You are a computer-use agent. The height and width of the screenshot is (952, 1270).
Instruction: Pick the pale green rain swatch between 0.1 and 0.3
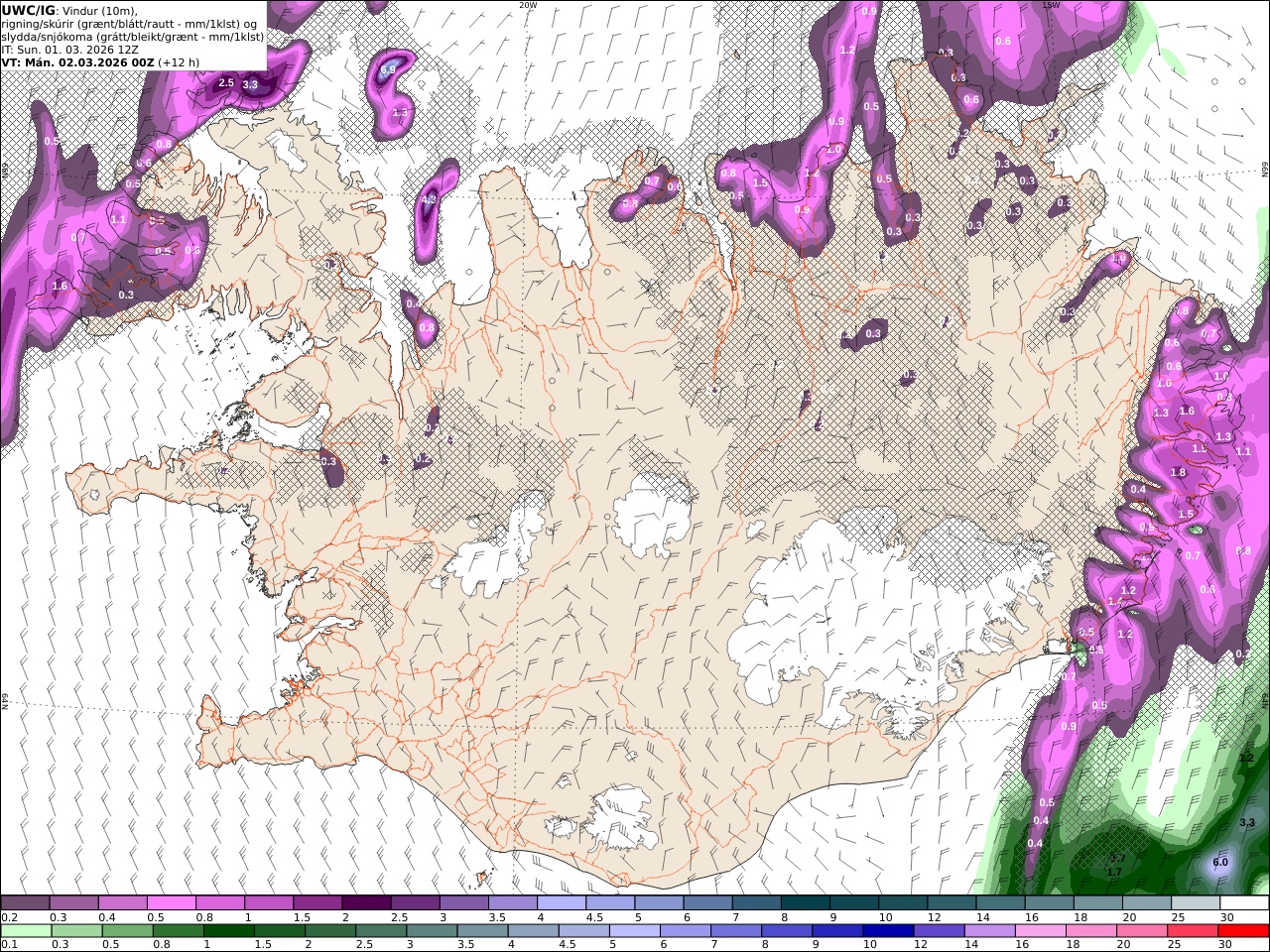pyautogui.click(x=25, y=930)
